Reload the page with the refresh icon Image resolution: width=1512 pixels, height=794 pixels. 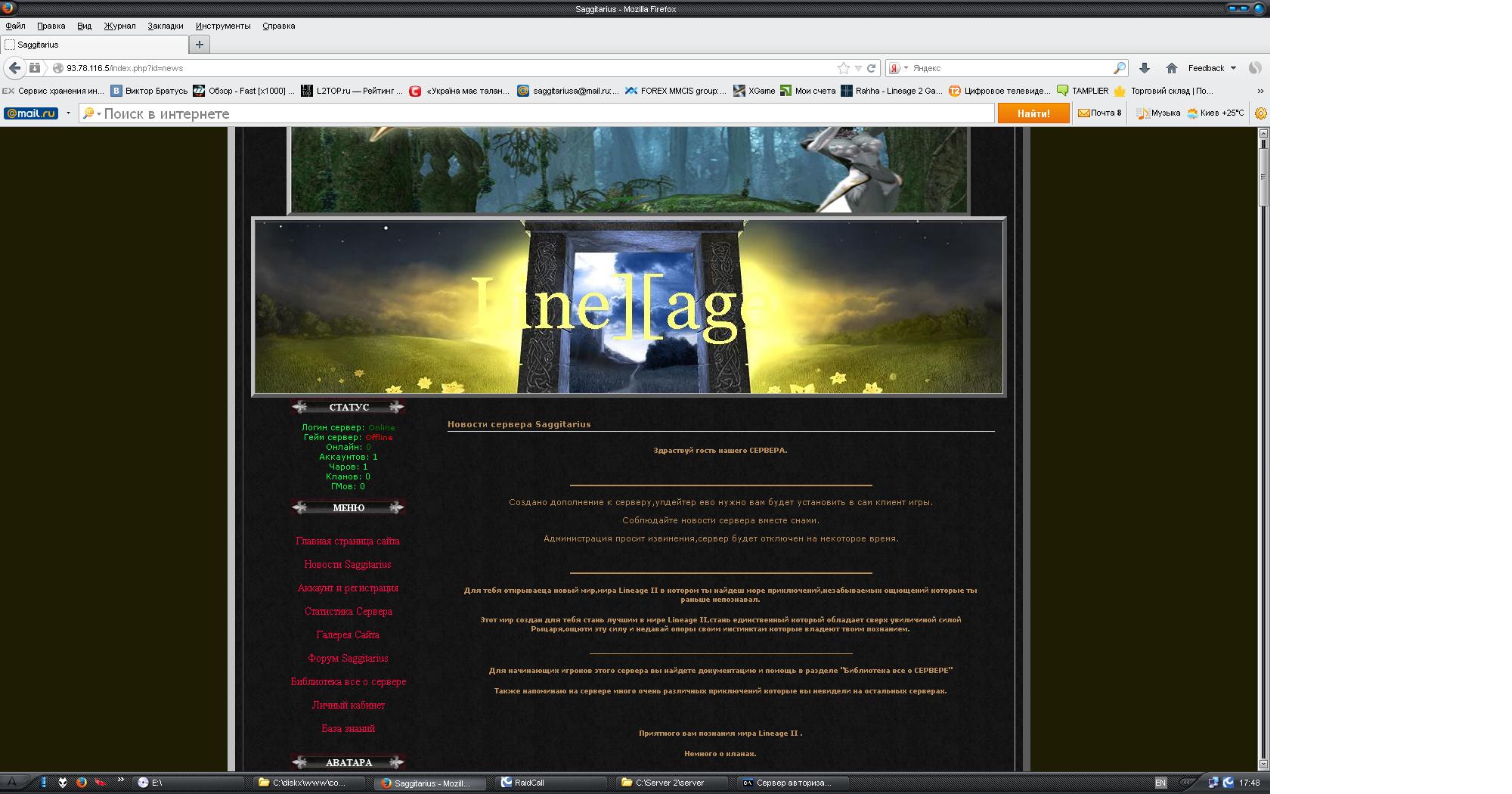pos(871,68)
